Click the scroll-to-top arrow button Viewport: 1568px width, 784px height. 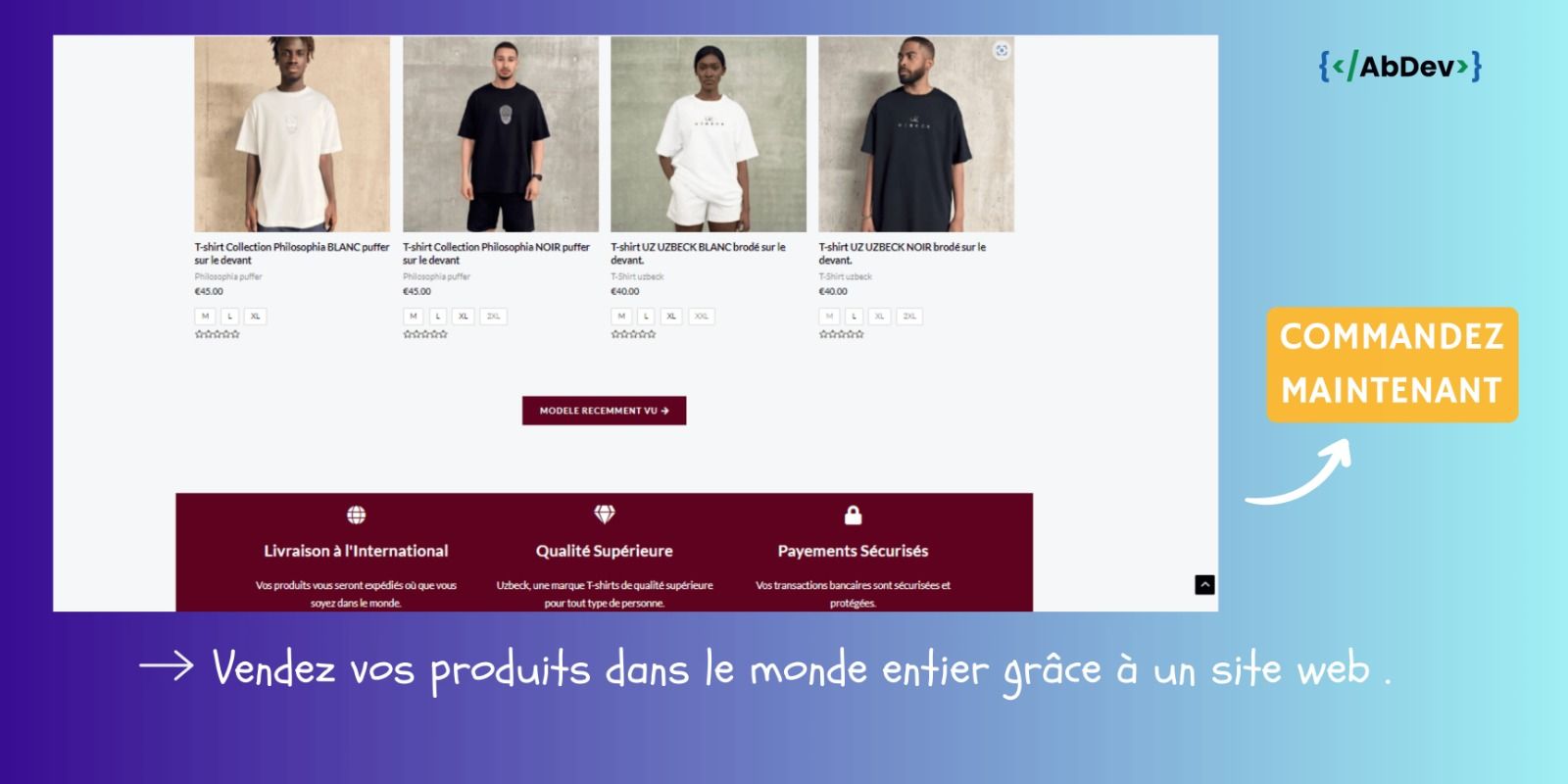(1205, 585)
